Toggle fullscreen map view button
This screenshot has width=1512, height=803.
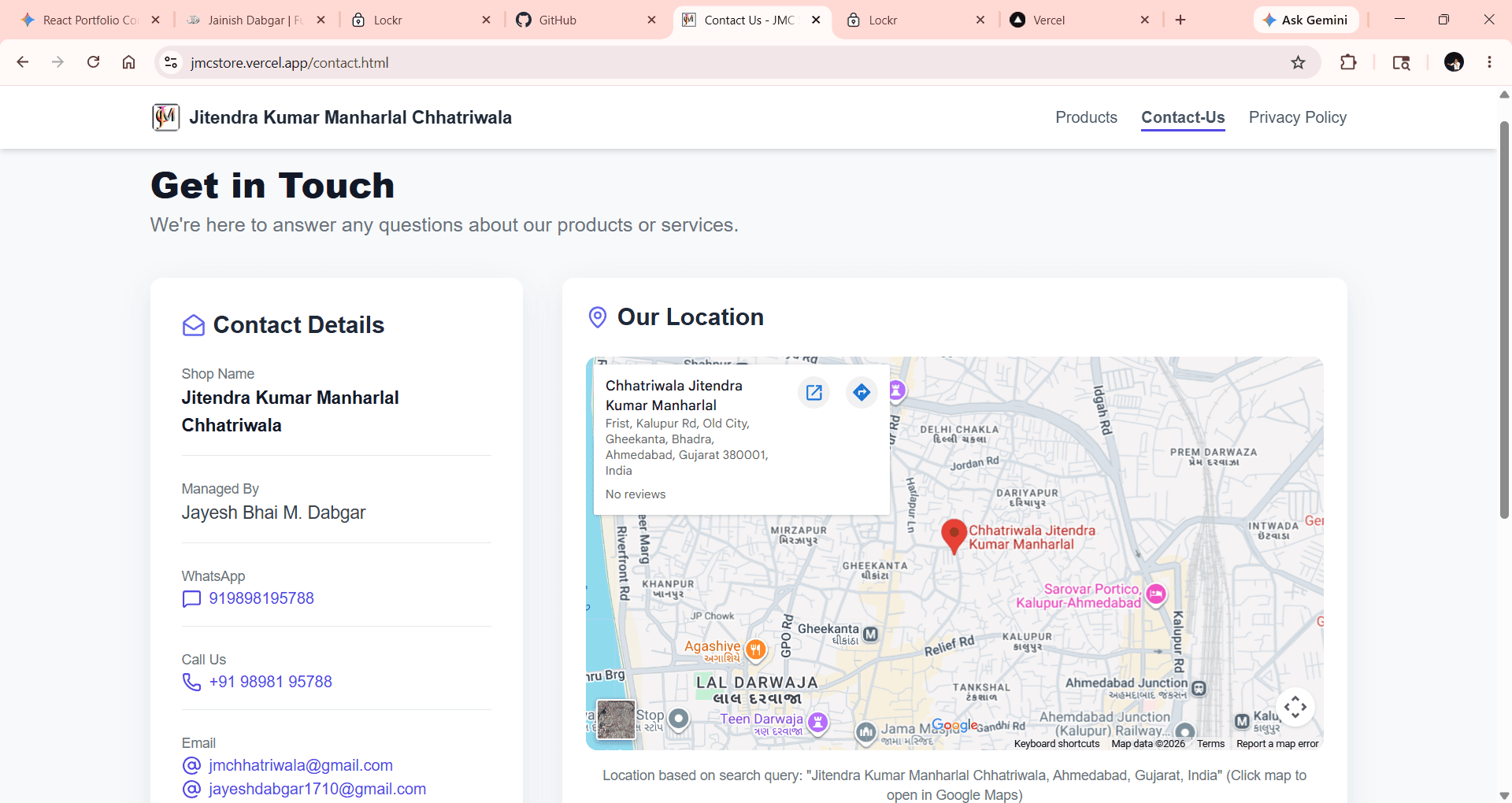[1295, 707]
